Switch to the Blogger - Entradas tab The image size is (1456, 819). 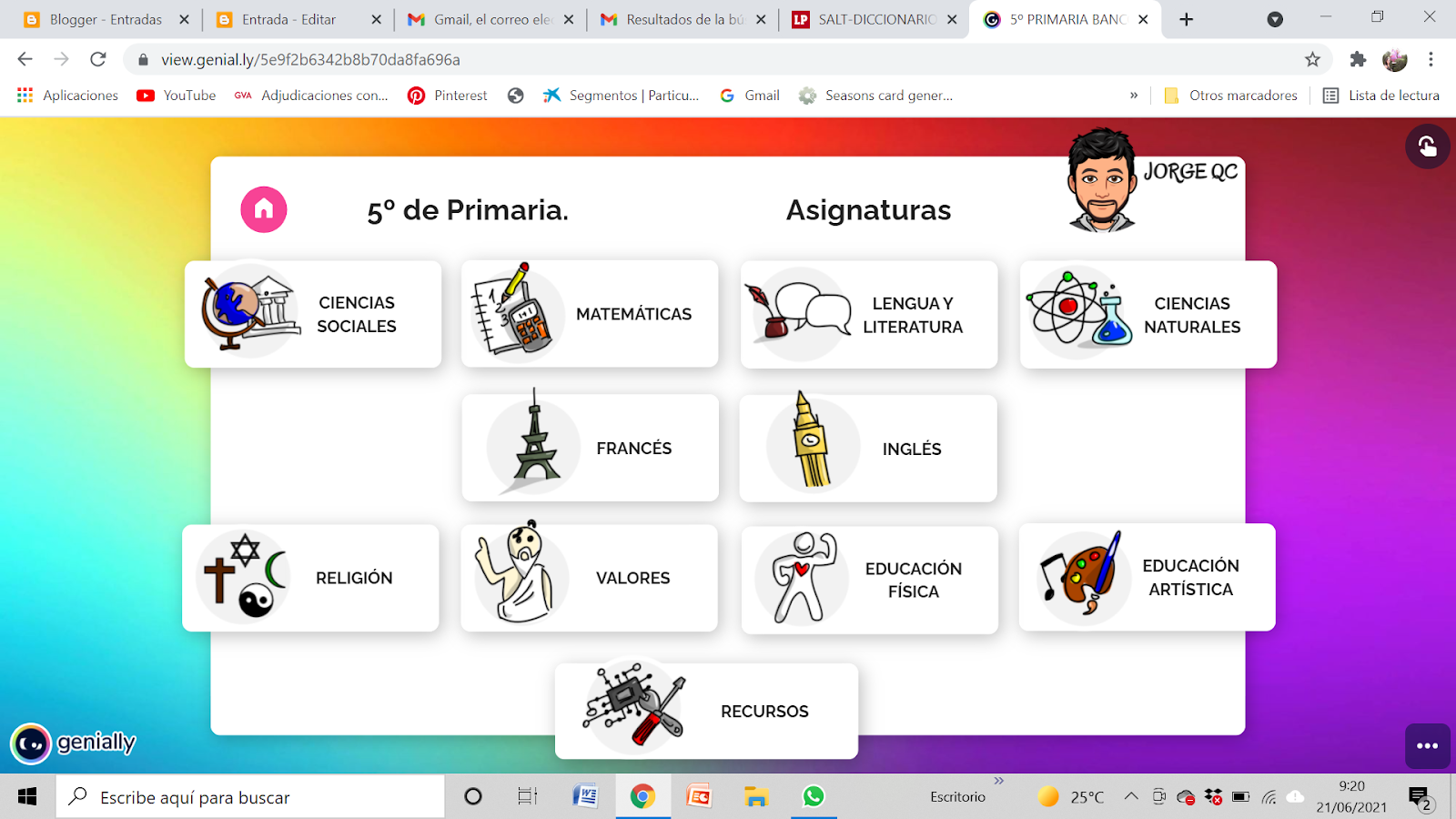106,19
